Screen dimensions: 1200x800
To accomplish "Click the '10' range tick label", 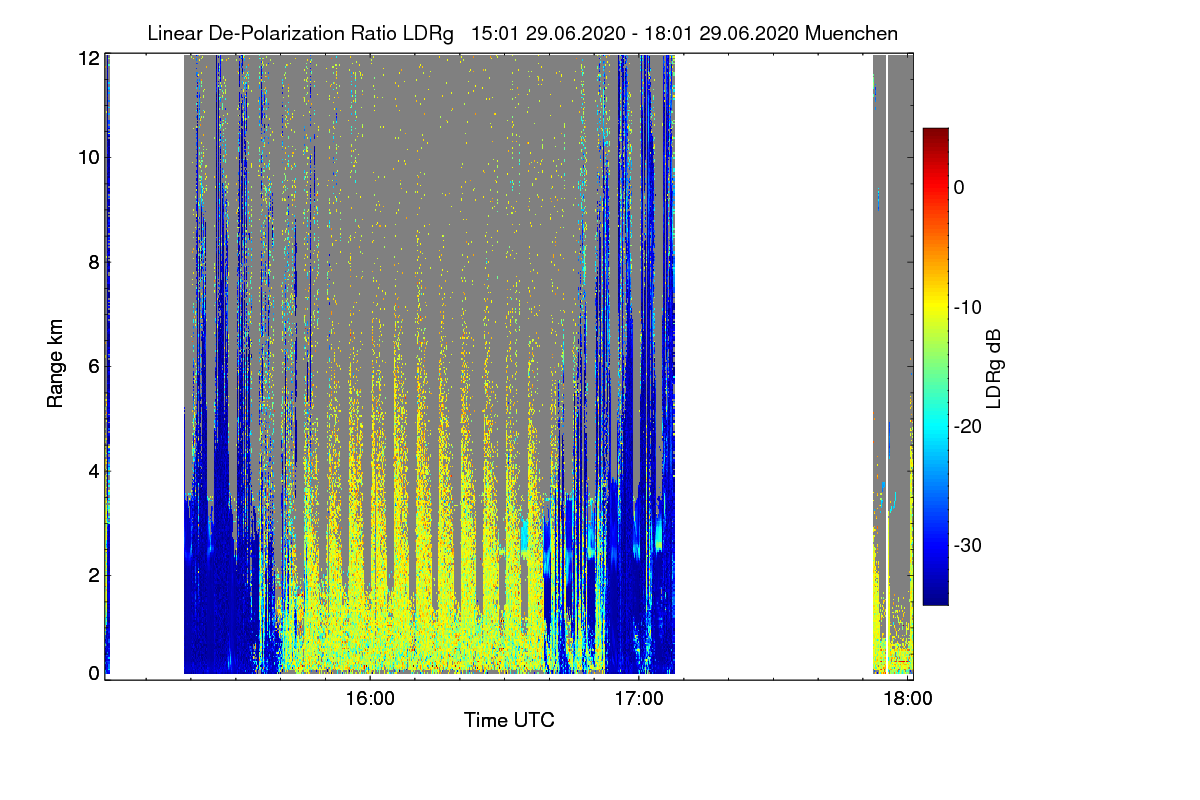I will (87, 157).
